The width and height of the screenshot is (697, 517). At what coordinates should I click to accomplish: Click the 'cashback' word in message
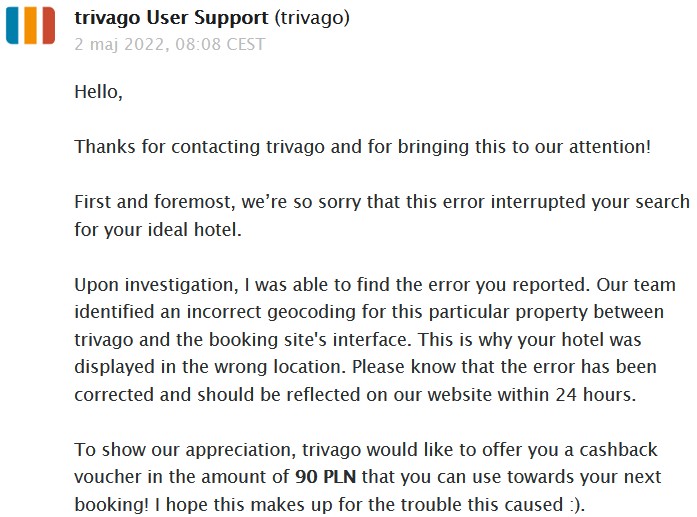click(x=618, y=449)
